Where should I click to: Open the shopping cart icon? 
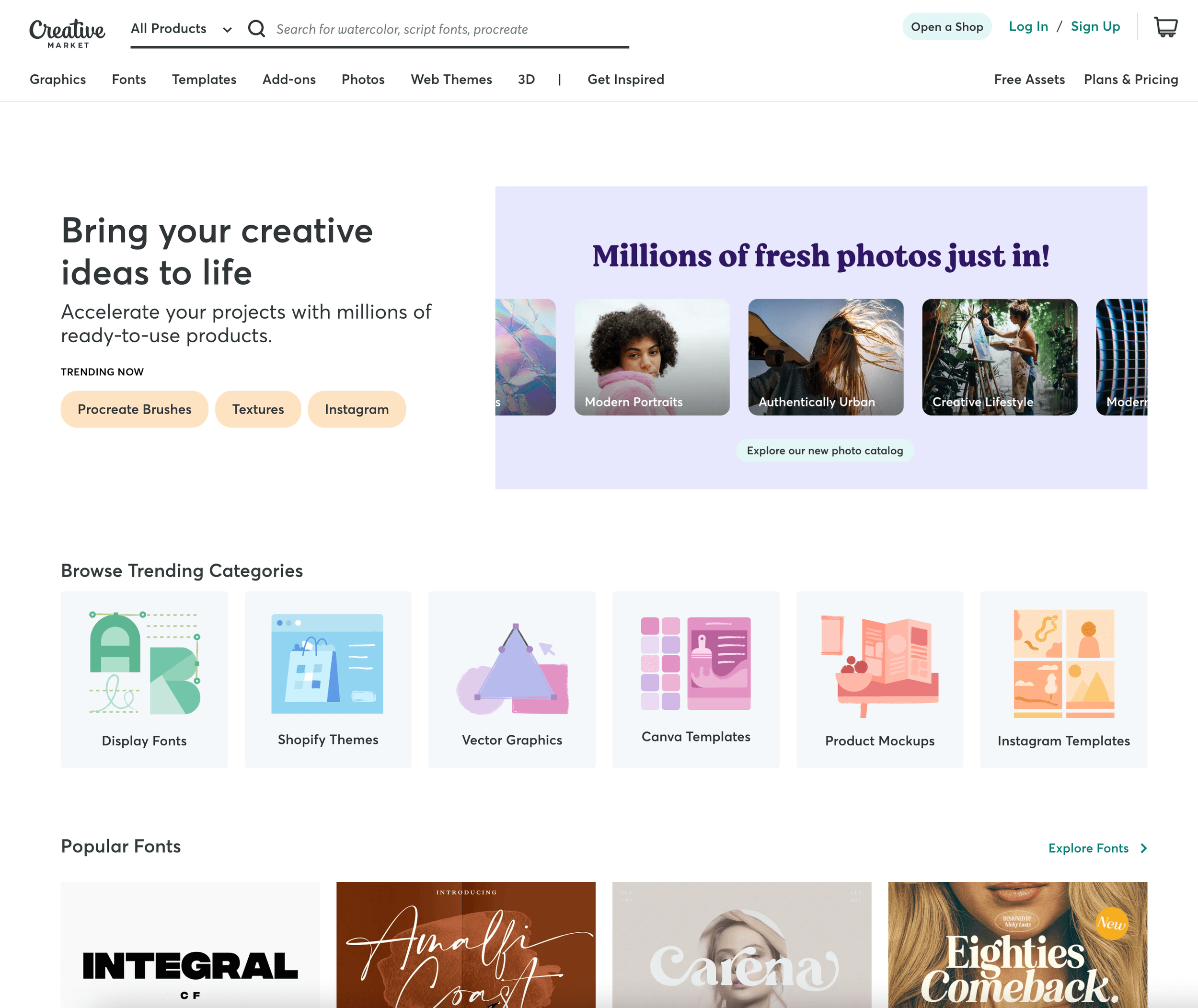[1166, 27]
